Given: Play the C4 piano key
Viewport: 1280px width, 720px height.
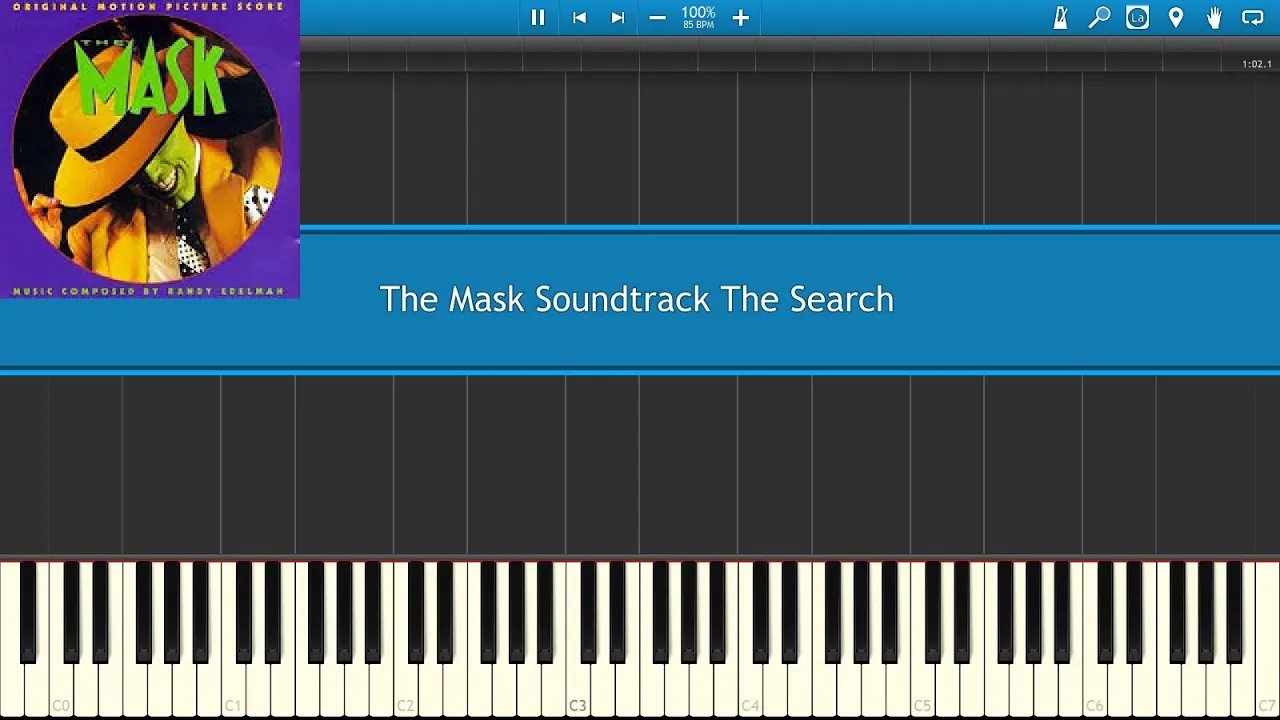Looking at the screenshot, I should click(x=749, y=690).
